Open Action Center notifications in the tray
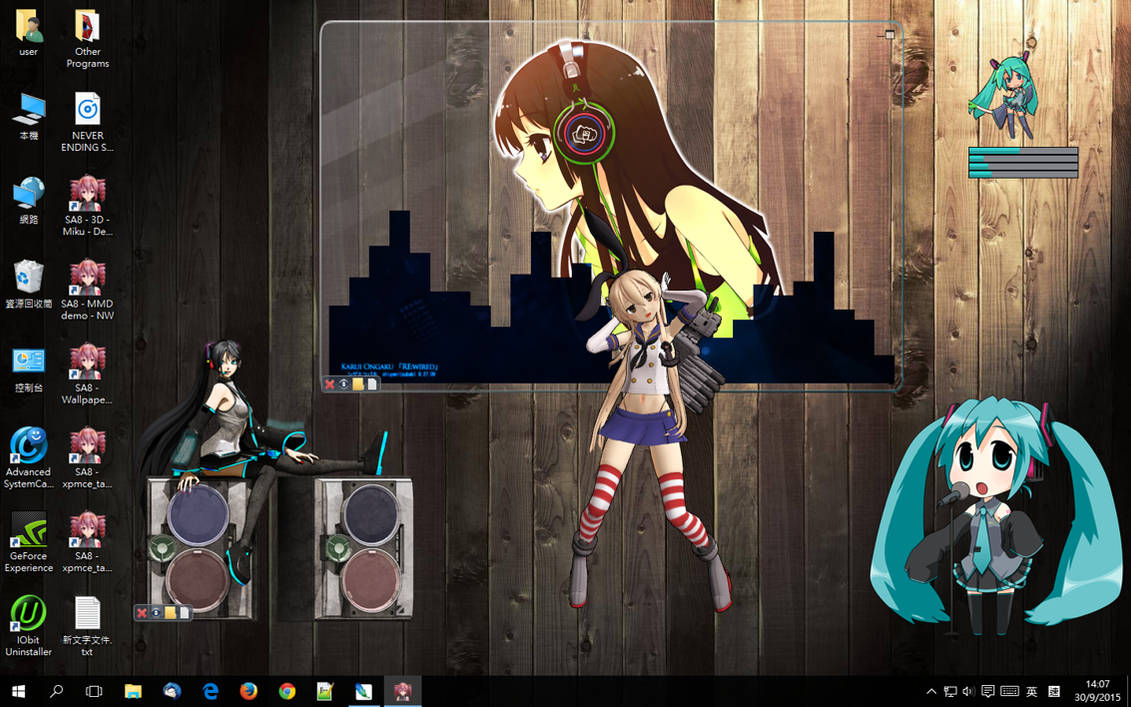1131x707 pixels. (x=988, y=691)
